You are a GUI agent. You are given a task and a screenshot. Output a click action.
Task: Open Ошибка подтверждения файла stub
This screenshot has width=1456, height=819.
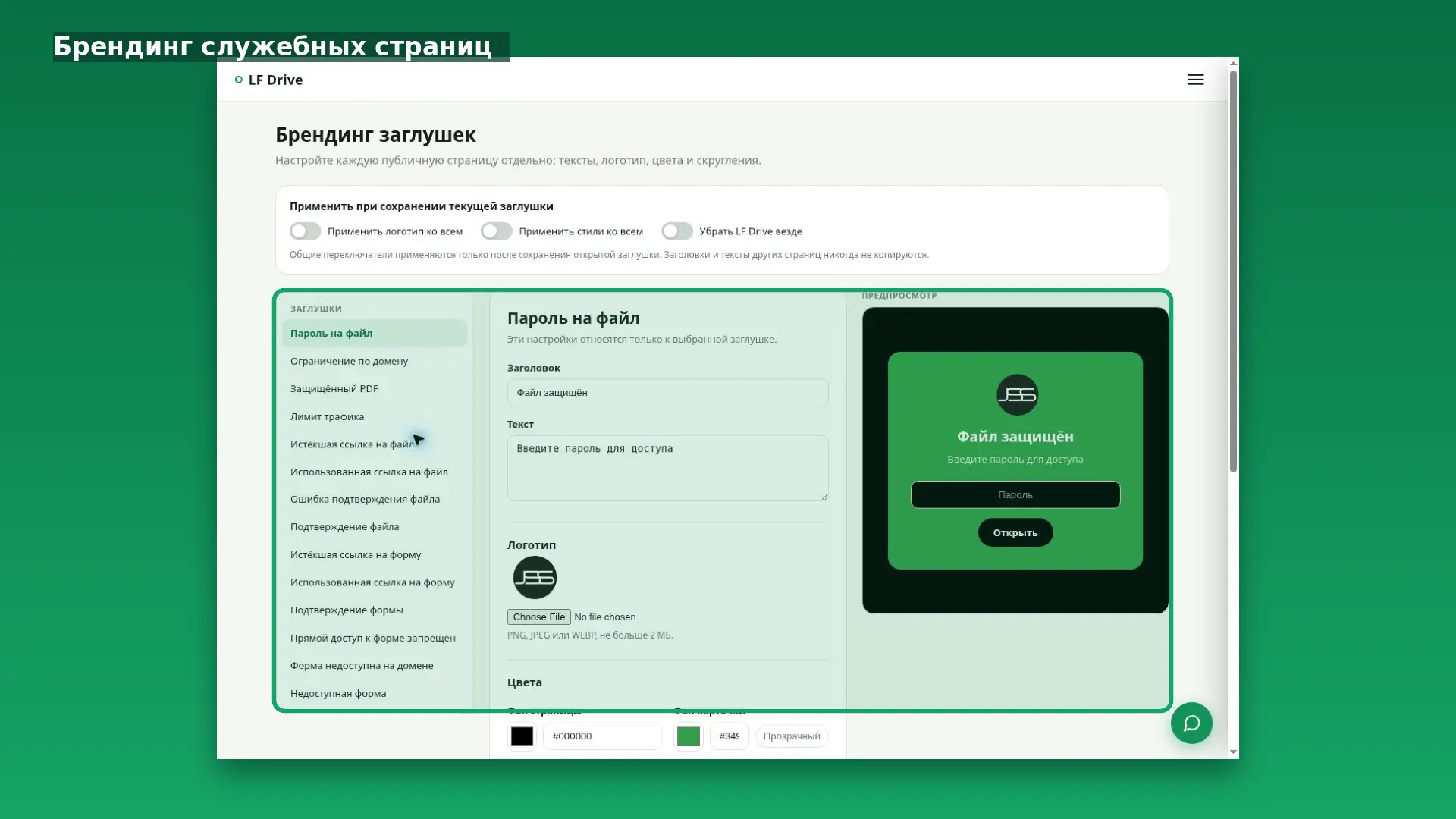pyautogui.click(x=375, y=499)
